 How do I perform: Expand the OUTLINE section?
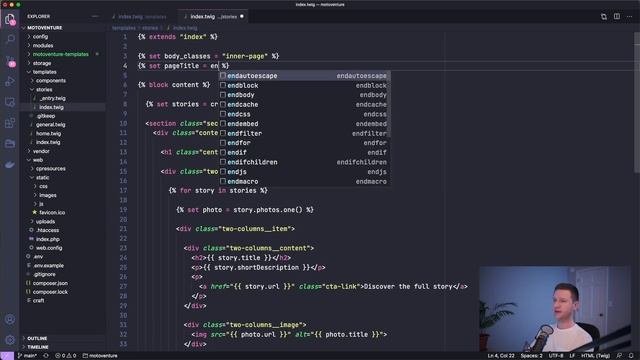point(37,338)
